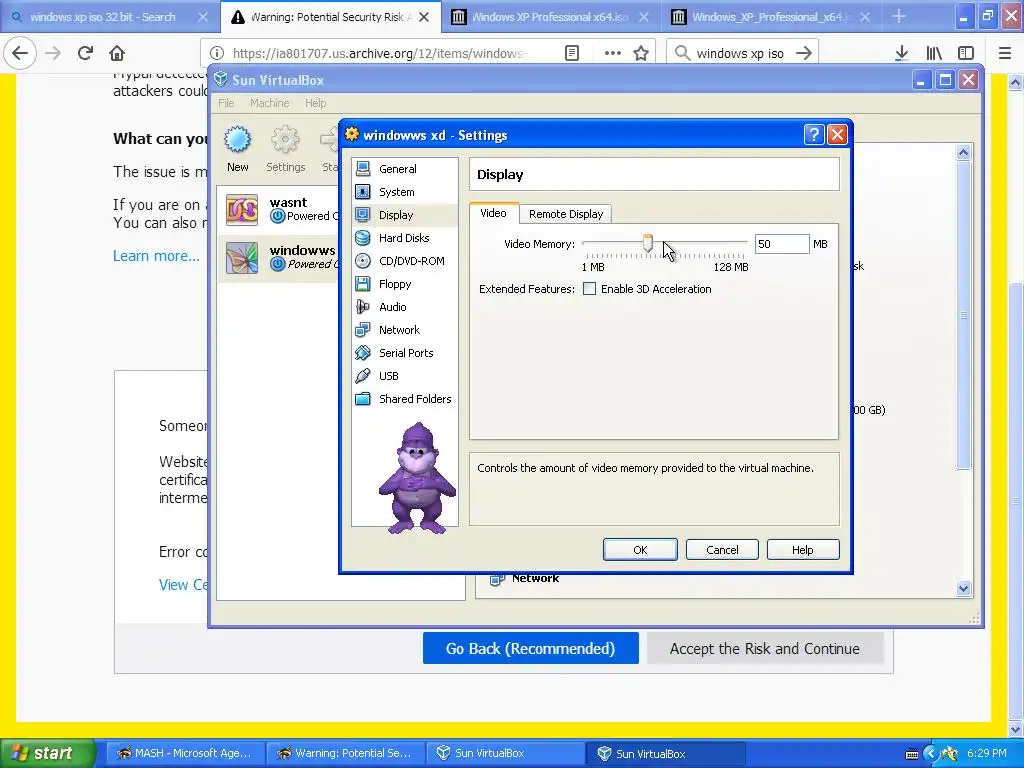Switch to MASH - Microsoft Agent taskbar item

185,753
